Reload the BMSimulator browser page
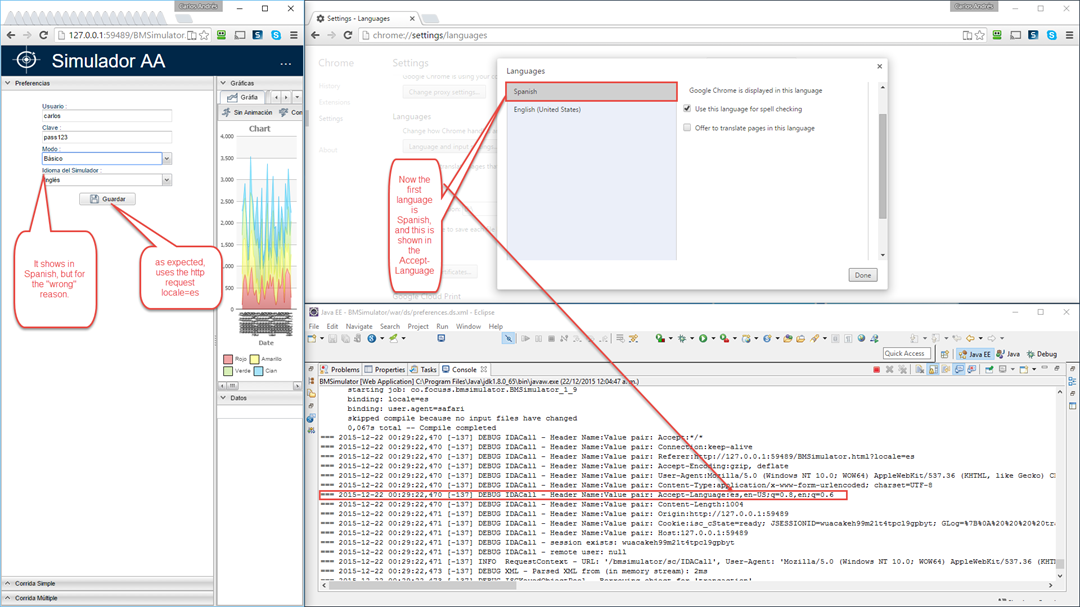1080x607 pixels. (43, 35)
